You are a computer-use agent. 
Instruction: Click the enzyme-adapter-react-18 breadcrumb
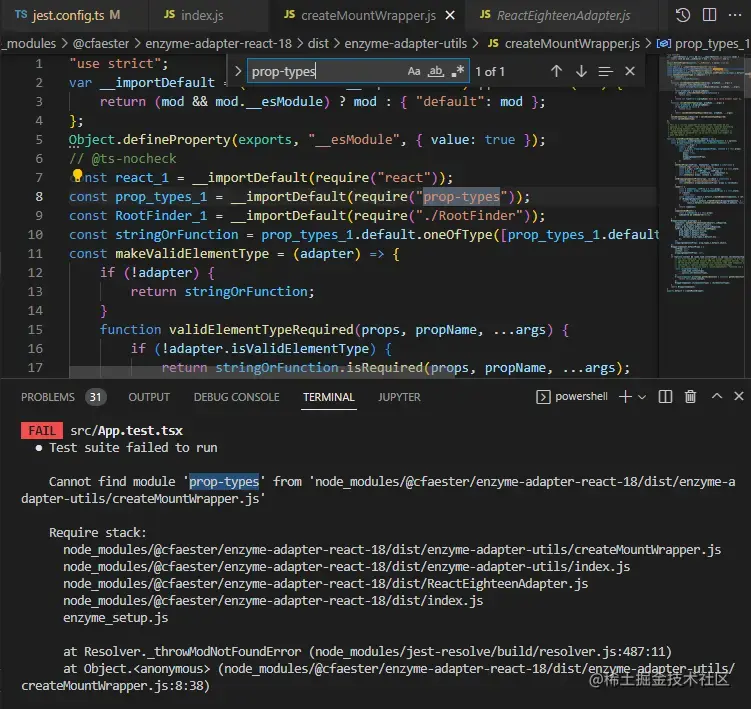coord(218,44)
